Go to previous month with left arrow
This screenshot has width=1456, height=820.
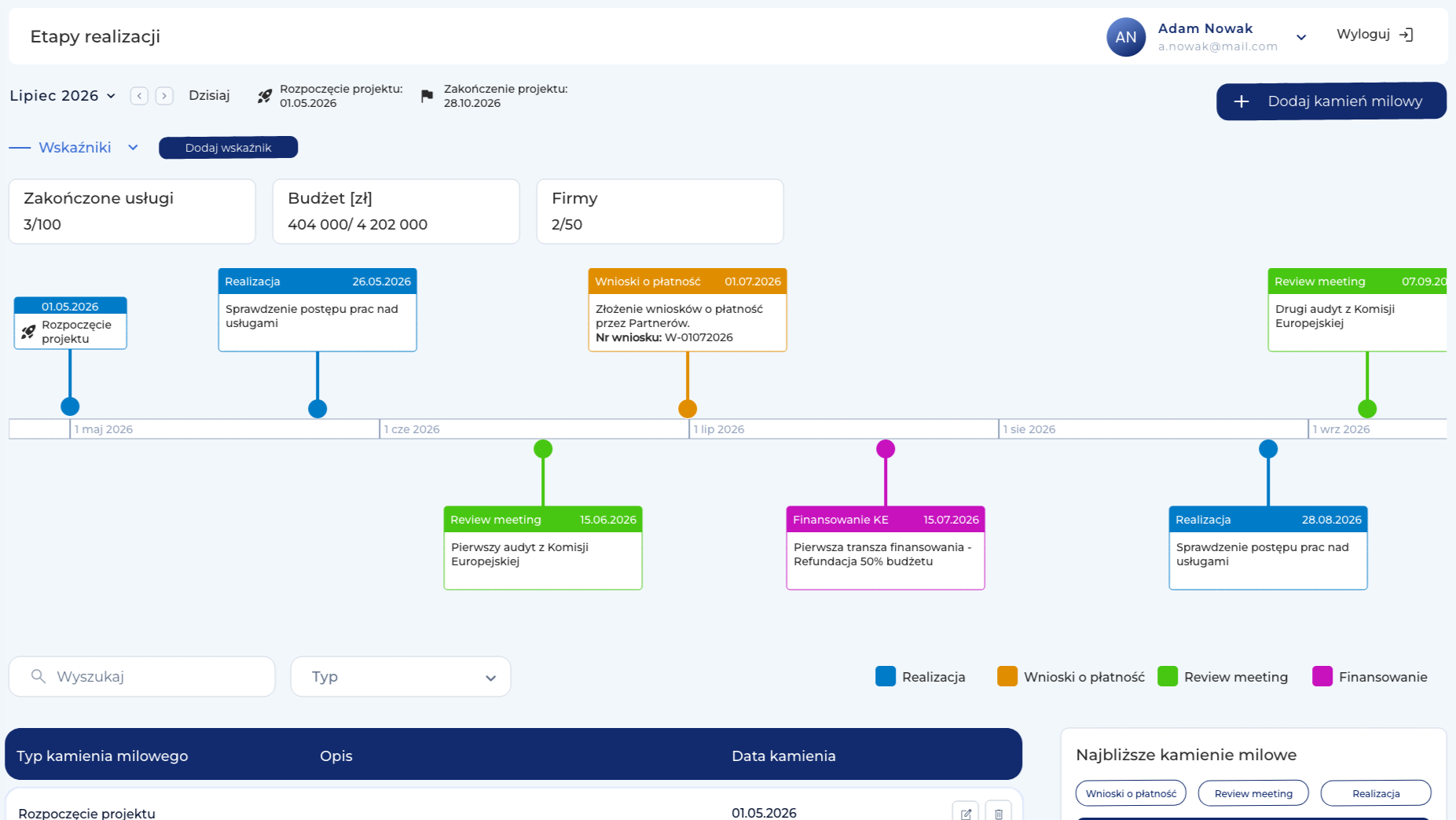click(x=139, y=96)
